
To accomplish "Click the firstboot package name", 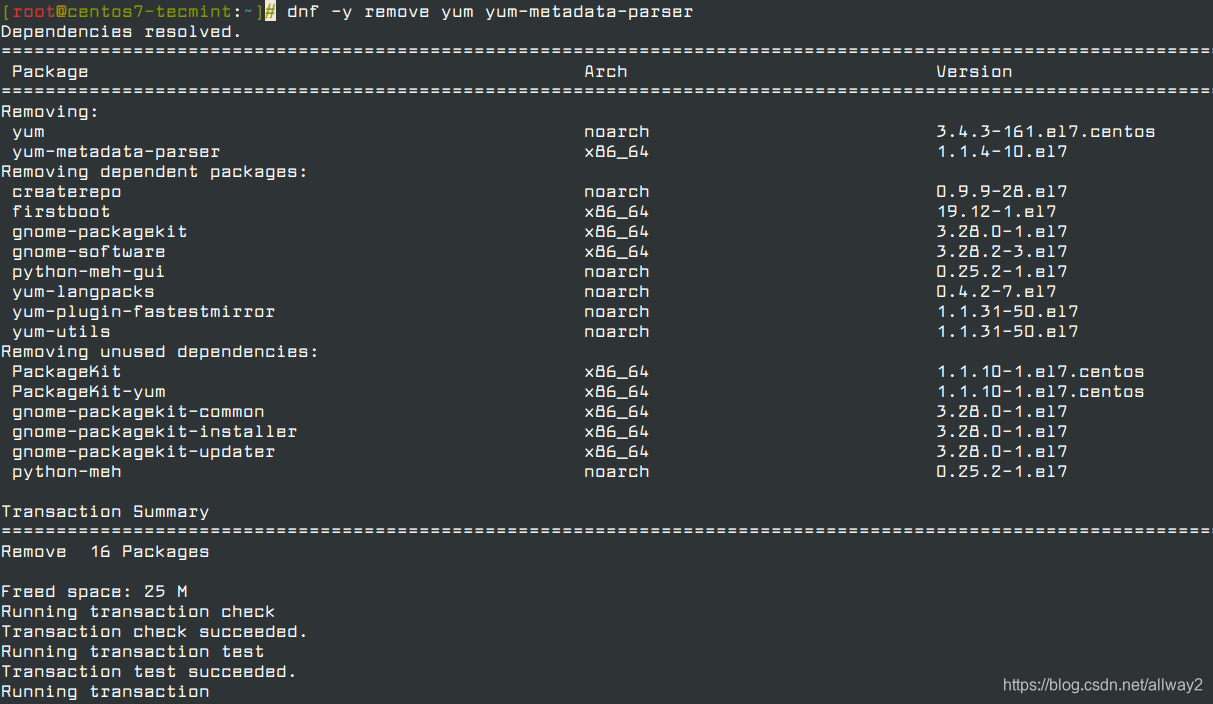I will (61, 212).
